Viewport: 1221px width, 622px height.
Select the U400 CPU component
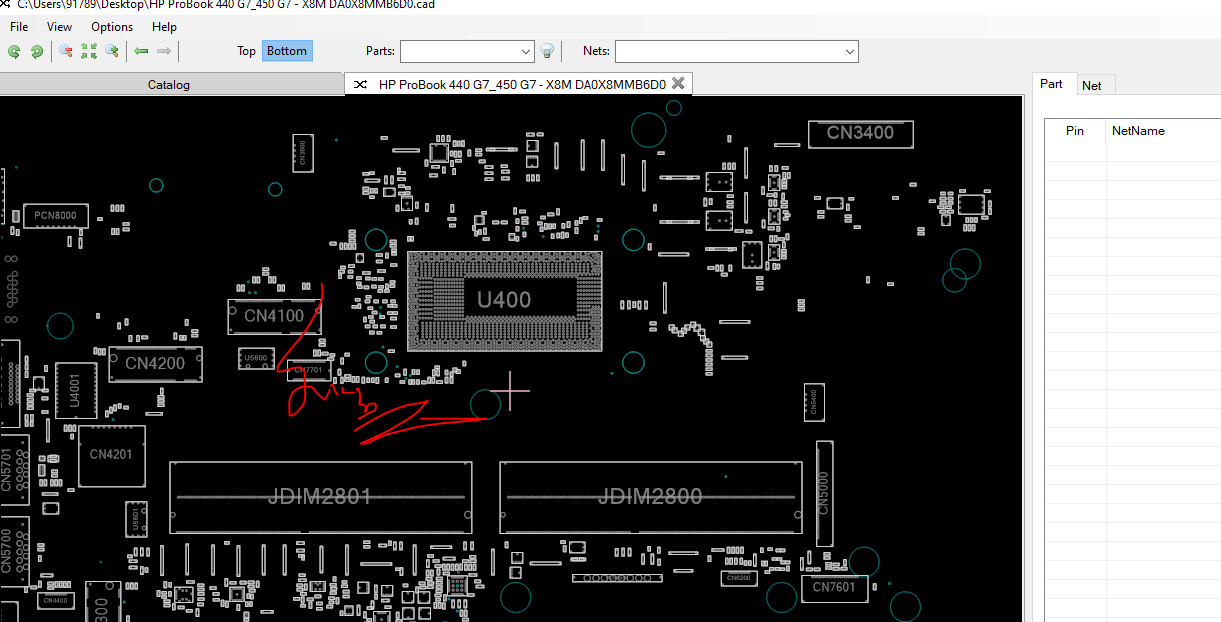(504, 300)
